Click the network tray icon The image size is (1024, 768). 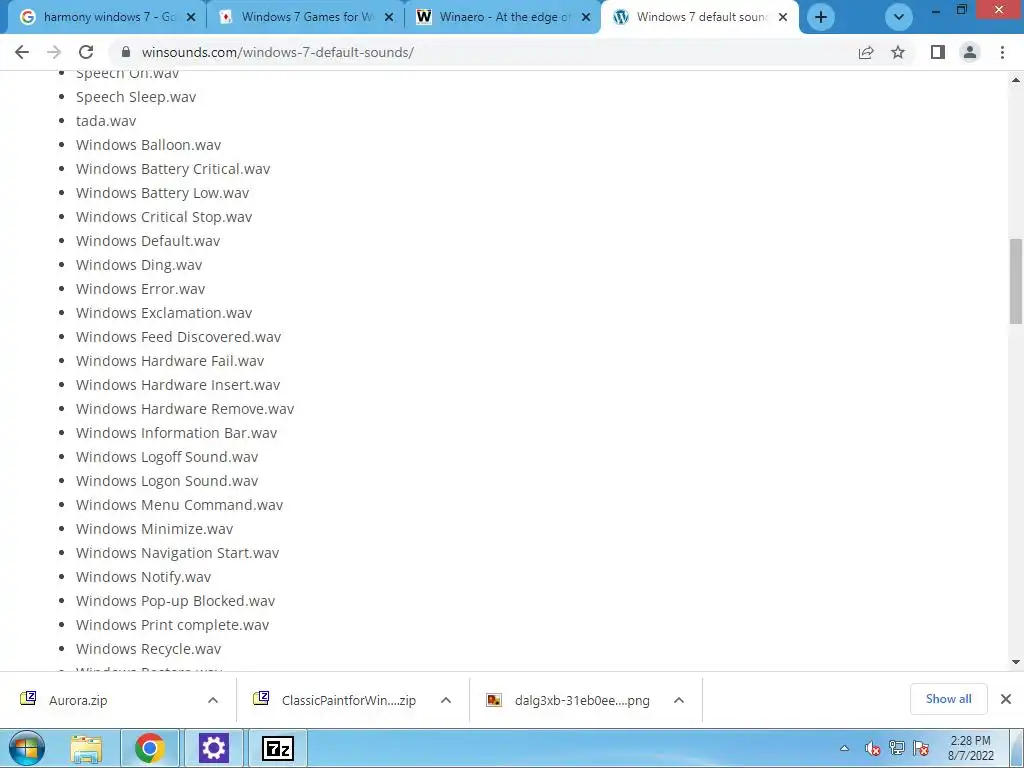click(x=897, y=748)
